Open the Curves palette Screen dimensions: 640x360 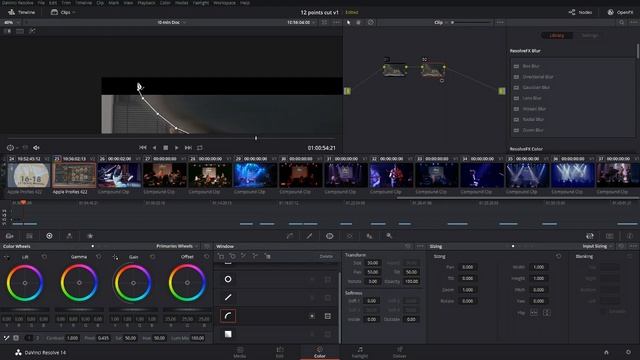coord(290,236)
